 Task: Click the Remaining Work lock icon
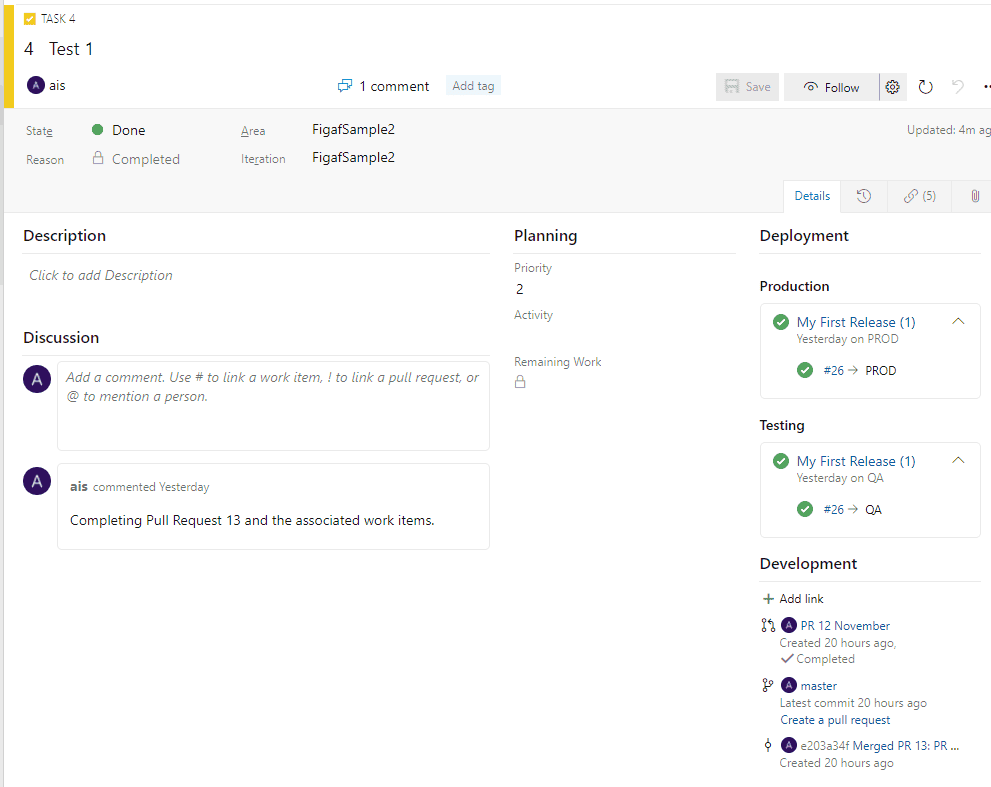coord(520,381)
